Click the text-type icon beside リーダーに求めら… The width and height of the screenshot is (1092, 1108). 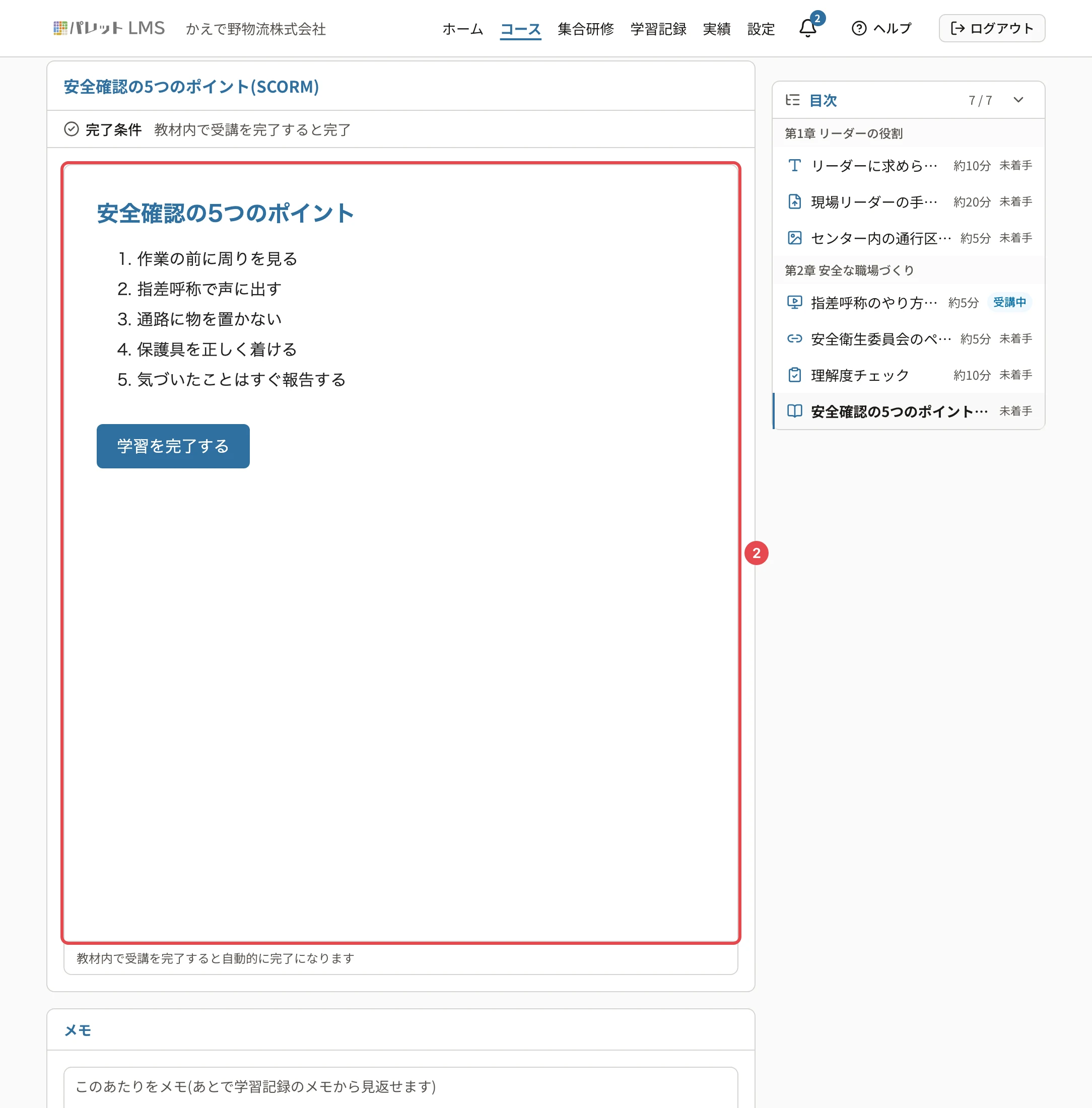[x=794, y=166]
